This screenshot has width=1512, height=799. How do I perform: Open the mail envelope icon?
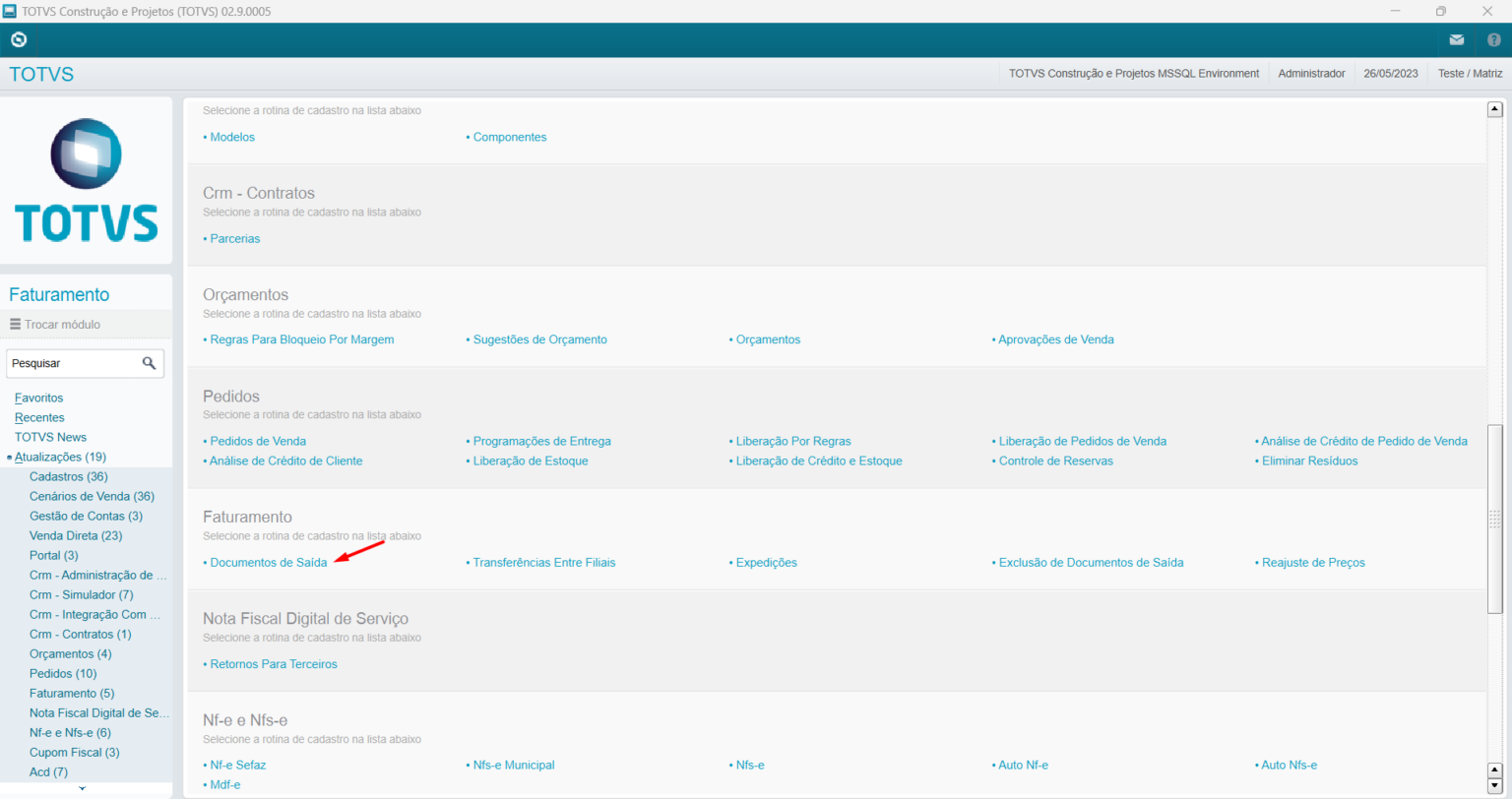tap(1456, 40)
